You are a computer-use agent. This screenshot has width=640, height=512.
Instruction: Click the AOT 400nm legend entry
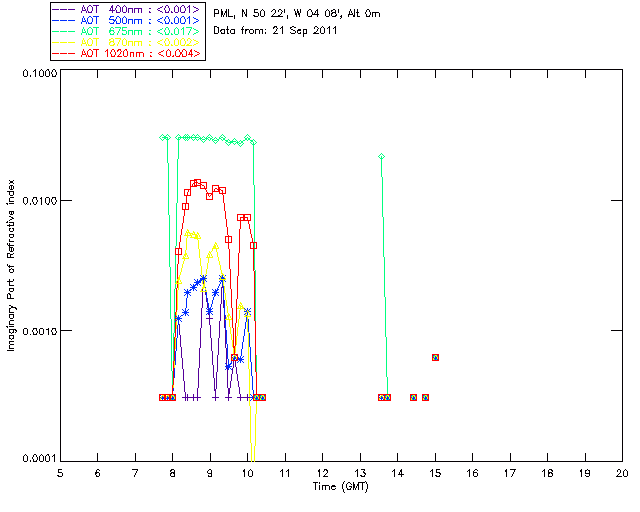click(127, 9)
